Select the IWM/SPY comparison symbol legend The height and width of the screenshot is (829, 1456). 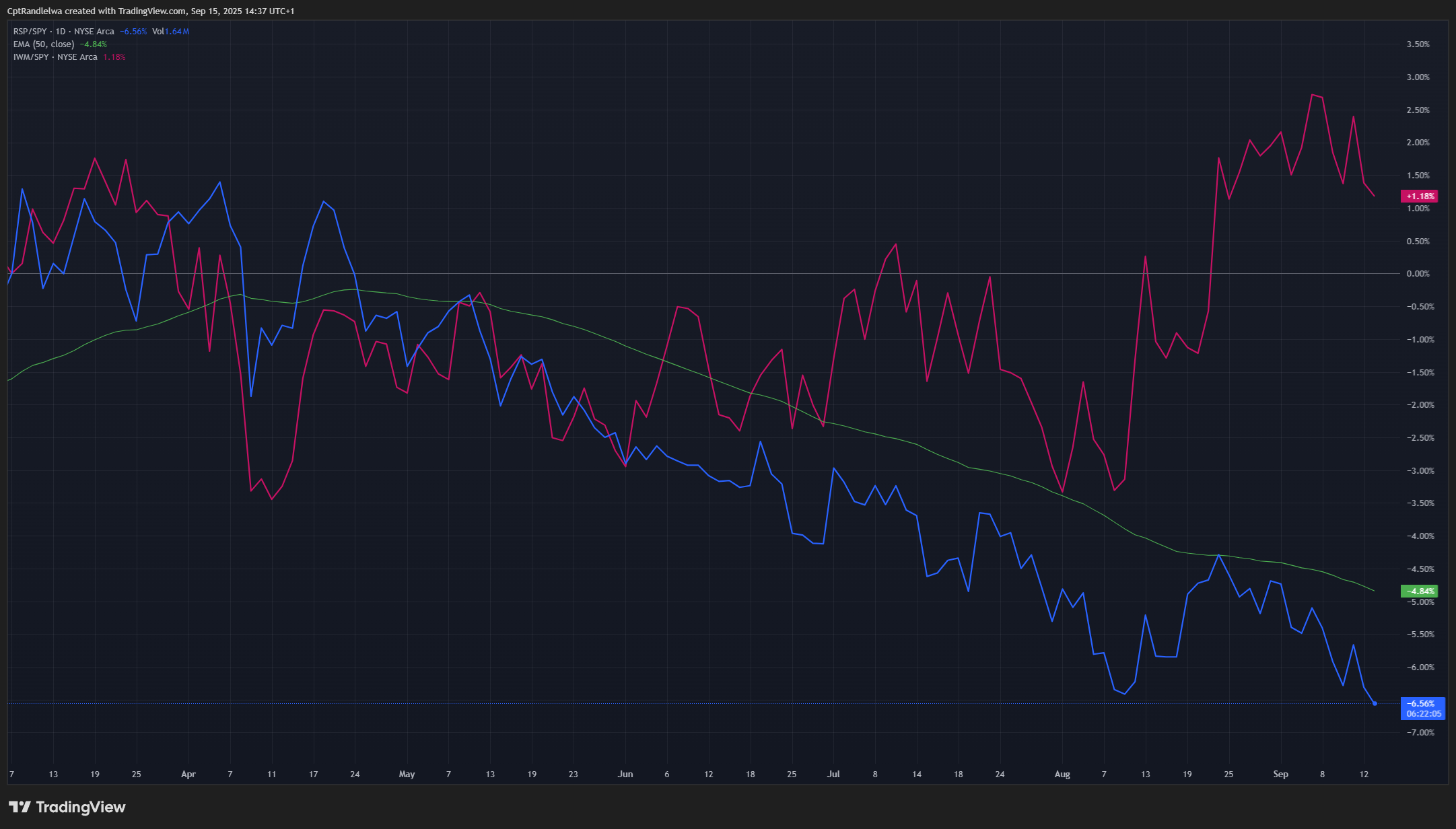coord(30,57)
